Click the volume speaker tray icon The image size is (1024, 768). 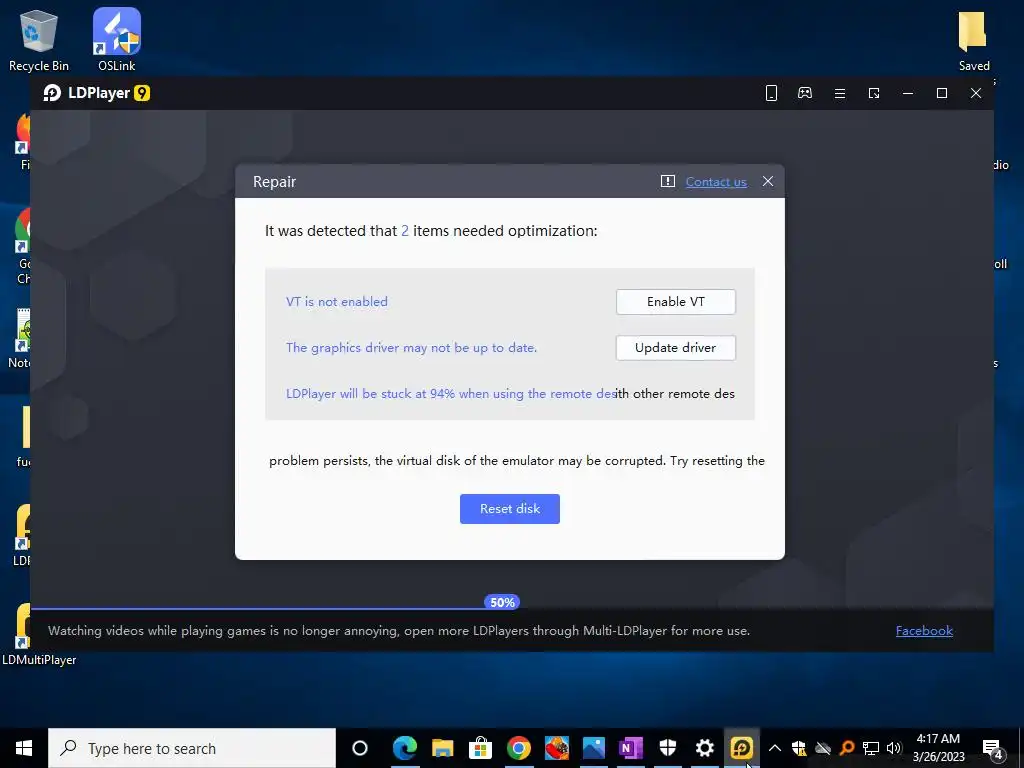pos(894,748)
